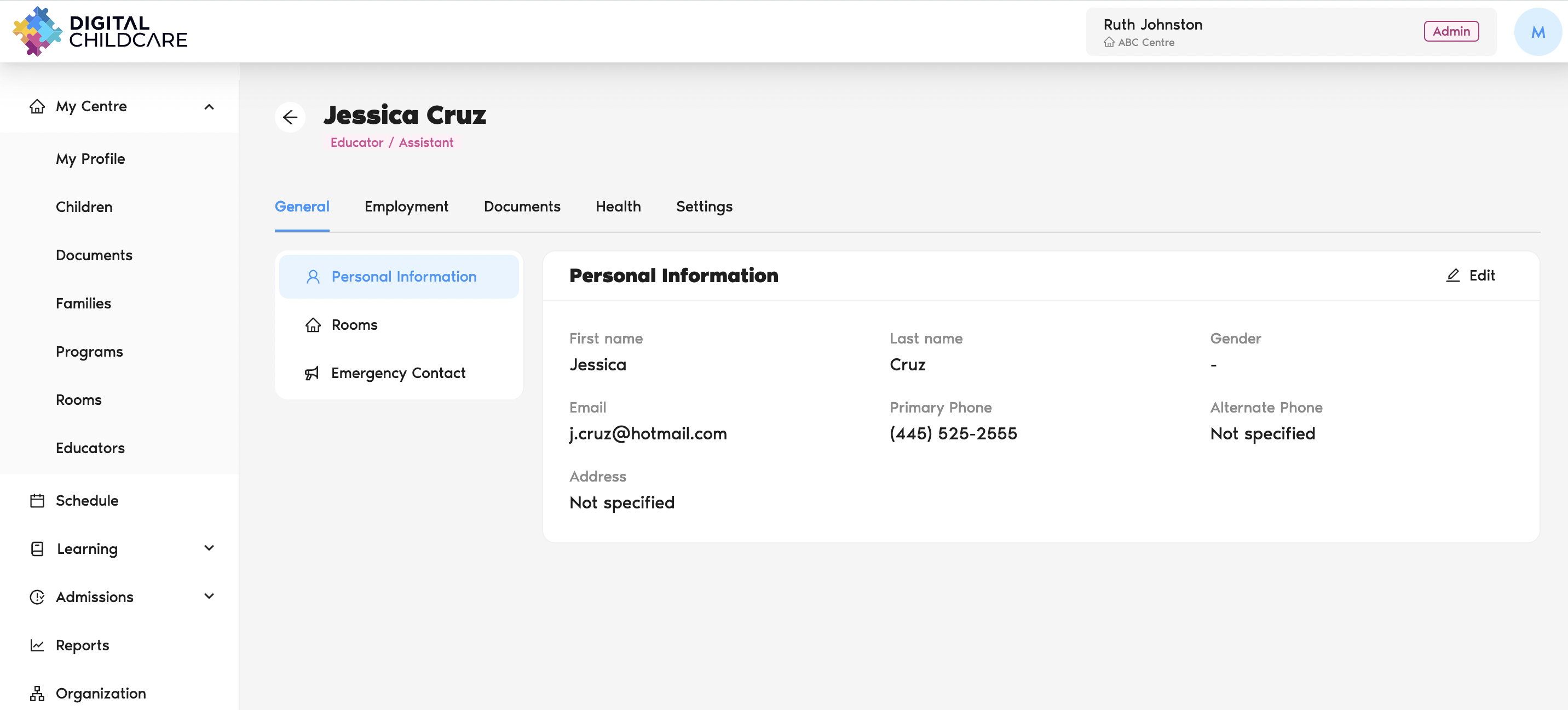Open the Families sidebar link
The height and width of the screenshot is (710, 1568).
[83, 304]
